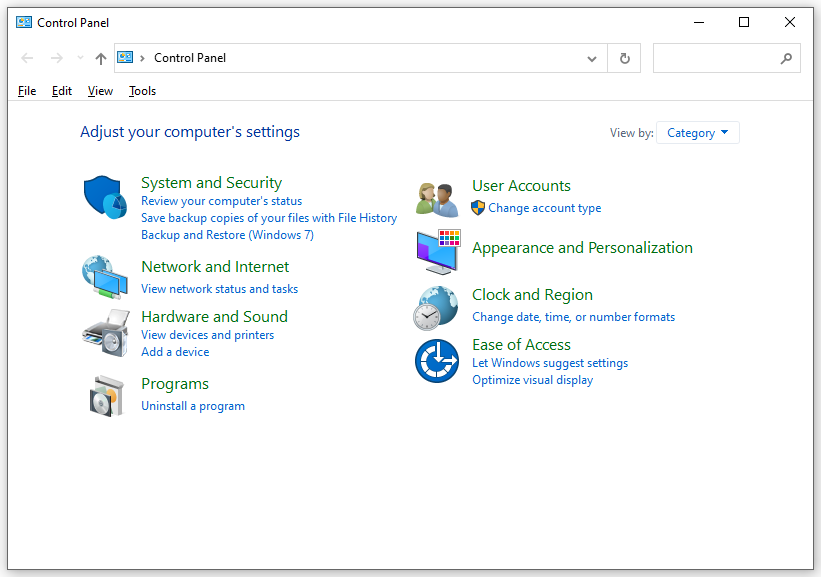Viewport: 821px width, 577px height.
Task: Click Control Panel icon in address bar
Action: click(125, 57)
